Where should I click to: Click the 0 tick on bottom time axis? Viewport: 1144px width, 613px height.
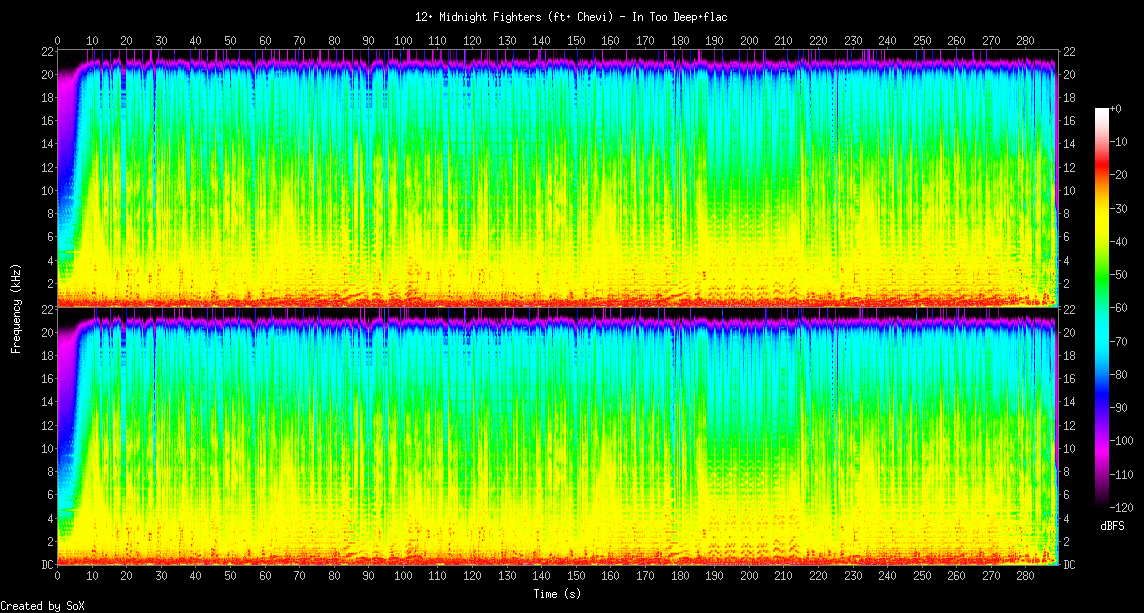pos(57,577)
